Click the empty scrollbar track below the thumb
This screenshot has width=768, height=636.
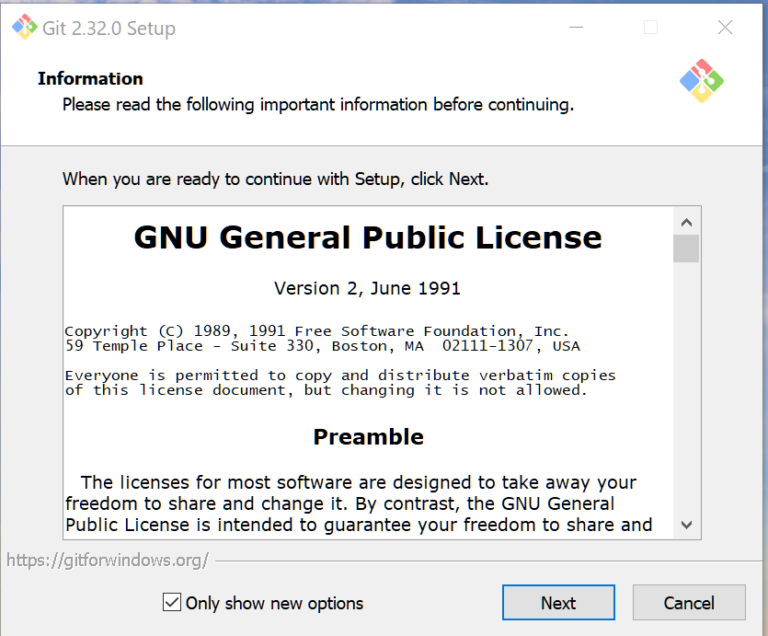[x=686, y=400]
